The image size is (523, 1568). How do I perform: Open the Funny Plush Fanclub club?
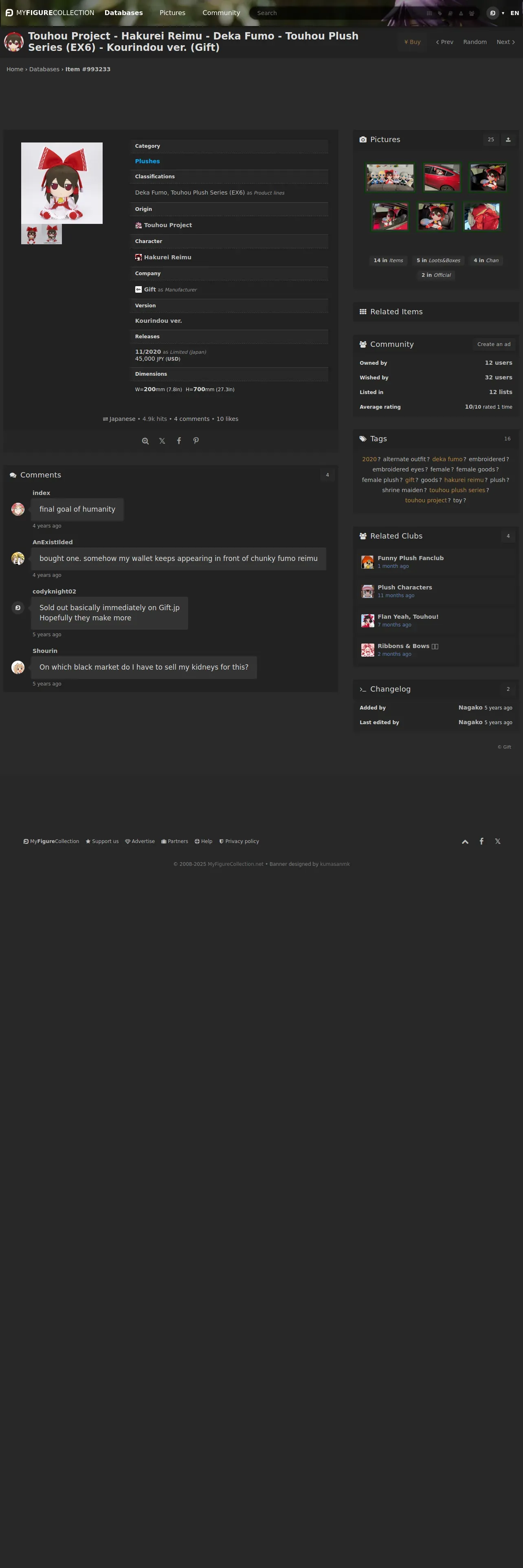[410, 558]
